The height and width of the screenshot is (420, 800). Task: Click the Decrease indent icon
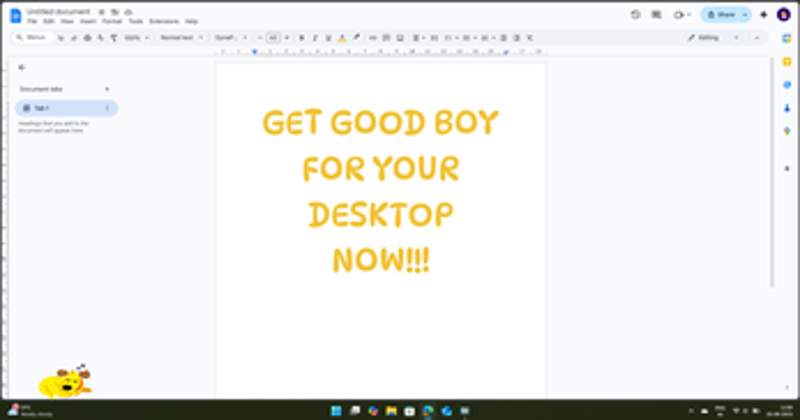(x=503, y=38)
